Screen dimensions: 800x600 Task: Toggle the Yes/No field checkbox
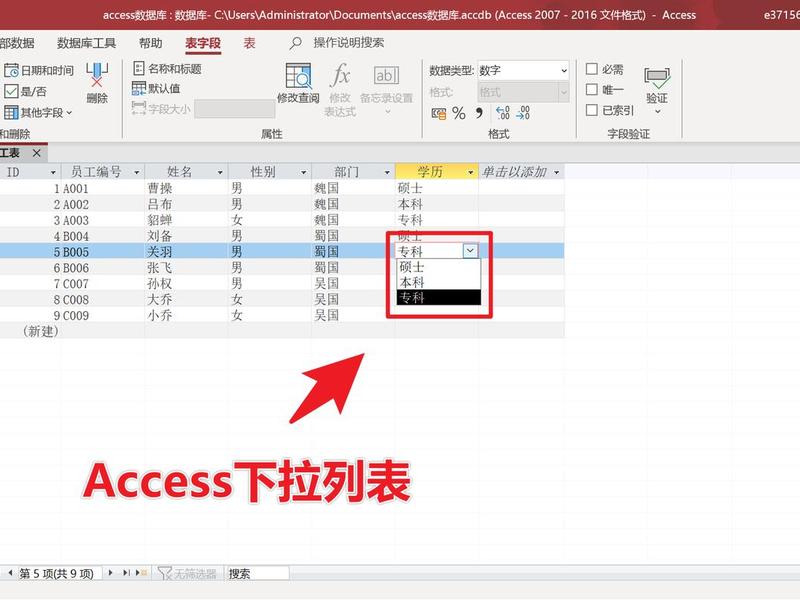click(x=11, y=91)
